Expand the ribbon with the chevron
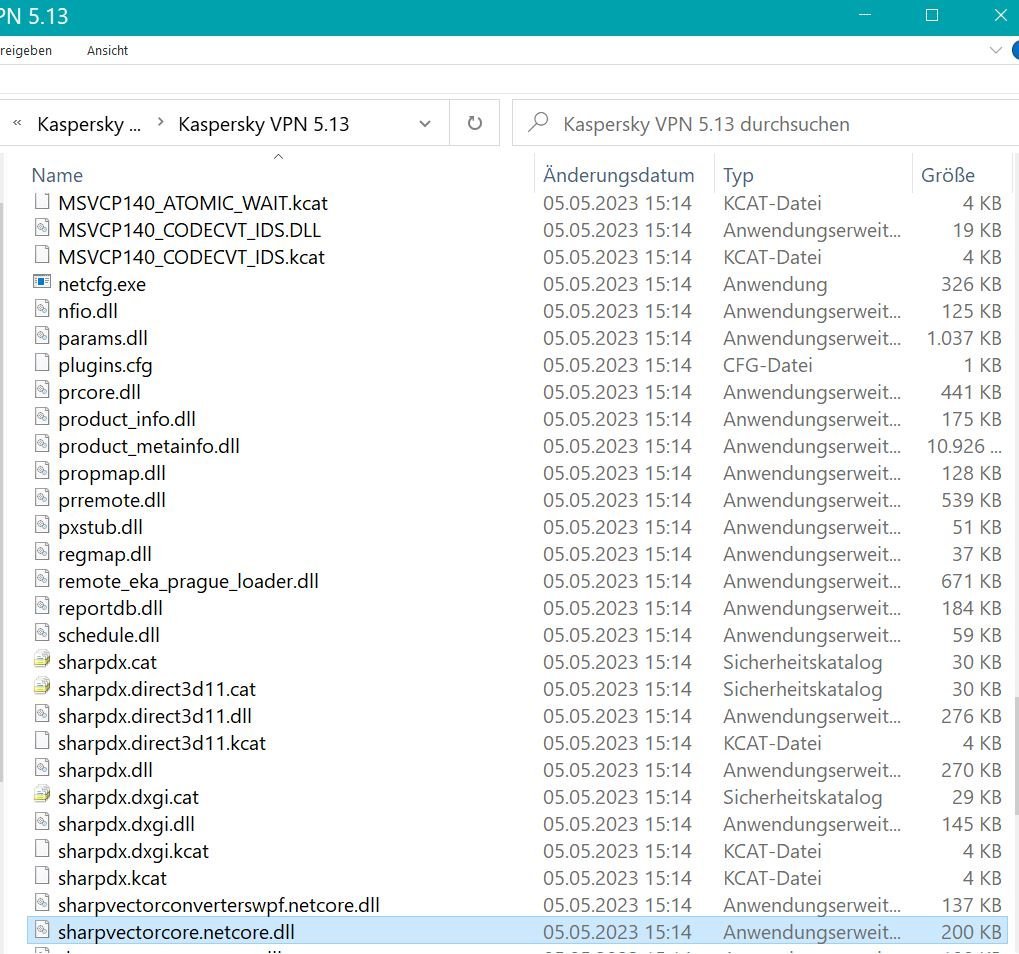 coord(996,50)
